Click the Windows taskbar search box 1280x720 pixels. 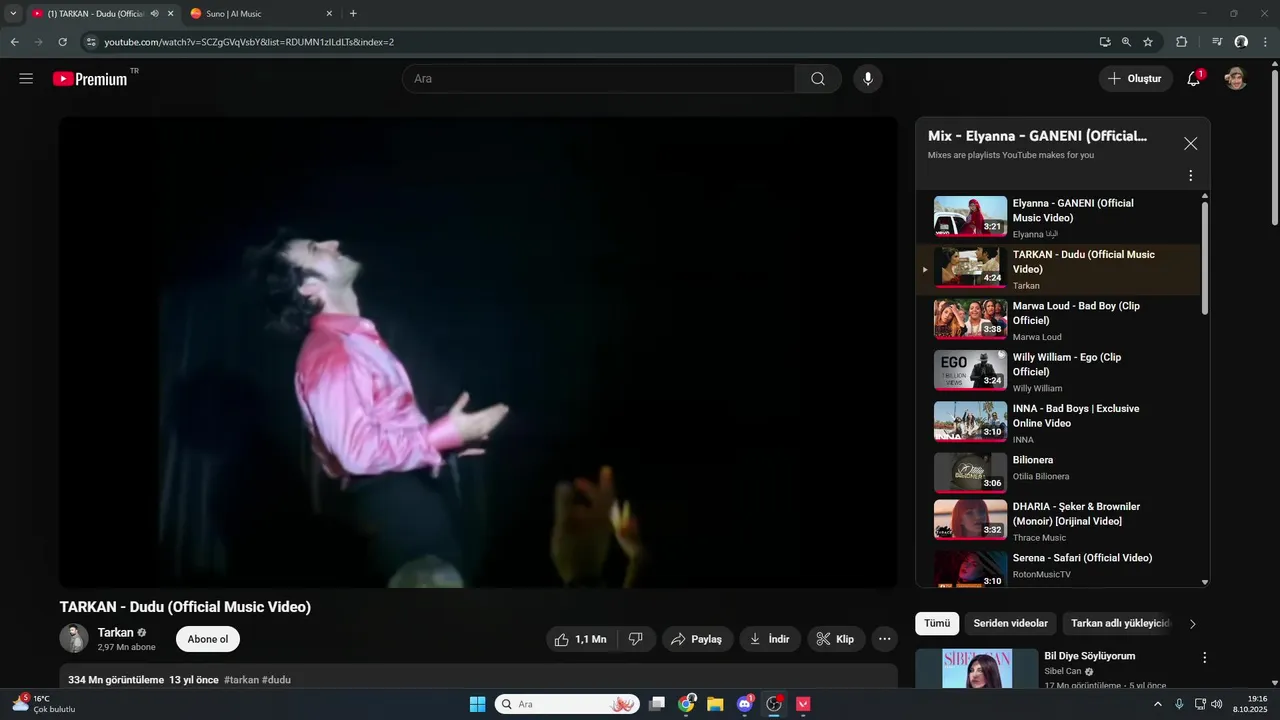pyautogui.click(x=567, y=704)
